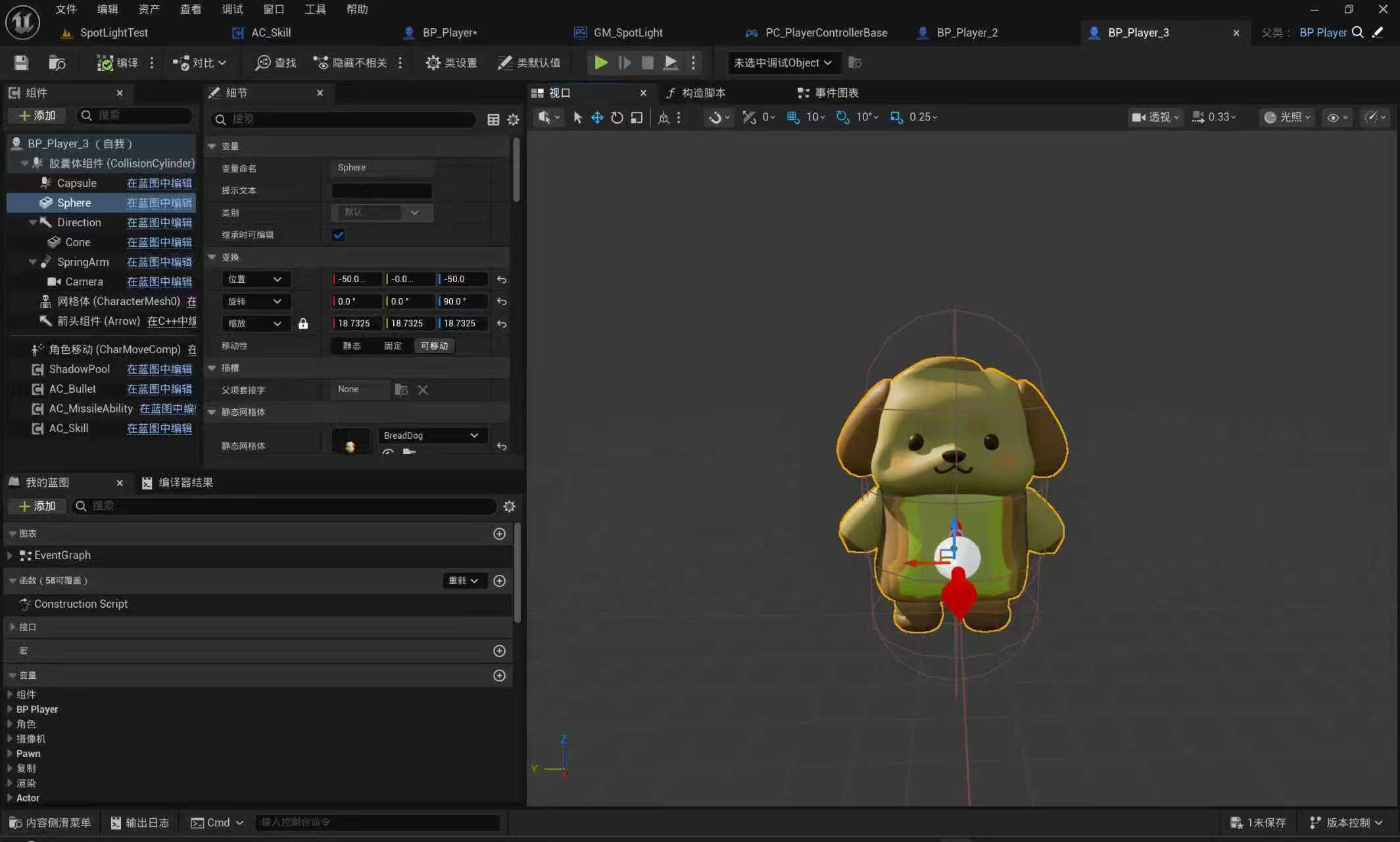This screenshot has width=1400, height=842.
Task: Click the green Play simulation button
Action: (x=600, y=62)
